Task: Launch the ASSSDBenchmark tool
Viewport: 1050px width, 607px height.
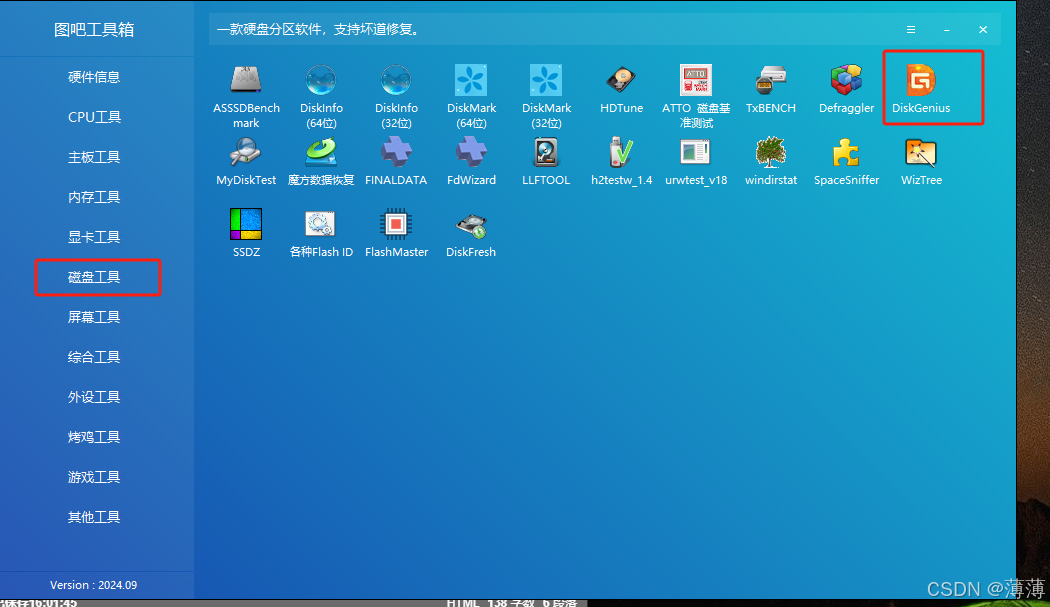Action: point(246,96)
